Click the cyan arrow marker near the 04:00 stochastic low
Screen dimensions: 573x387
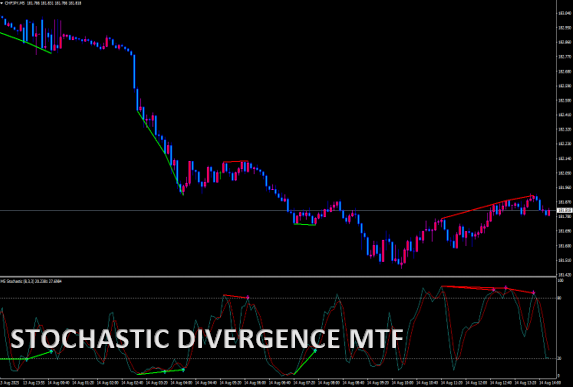[x=183, y=370]
